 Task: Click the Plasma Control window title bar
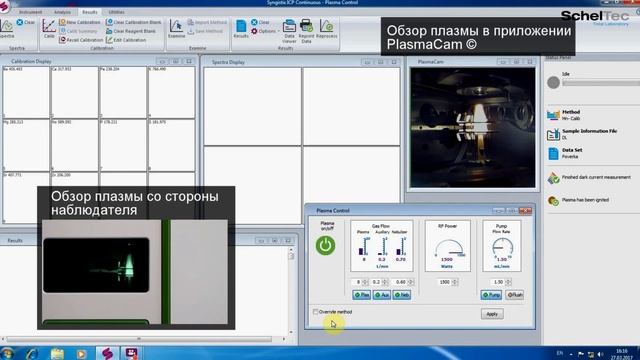click(x=420, y=211)
